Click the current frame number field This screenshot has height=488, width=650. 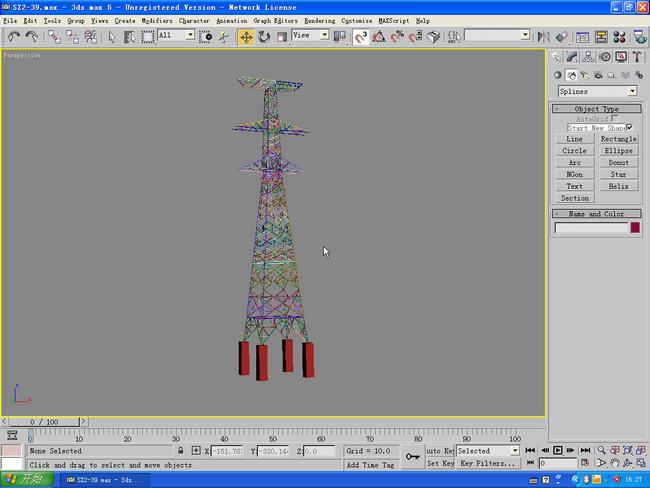(x=558, y=463)
